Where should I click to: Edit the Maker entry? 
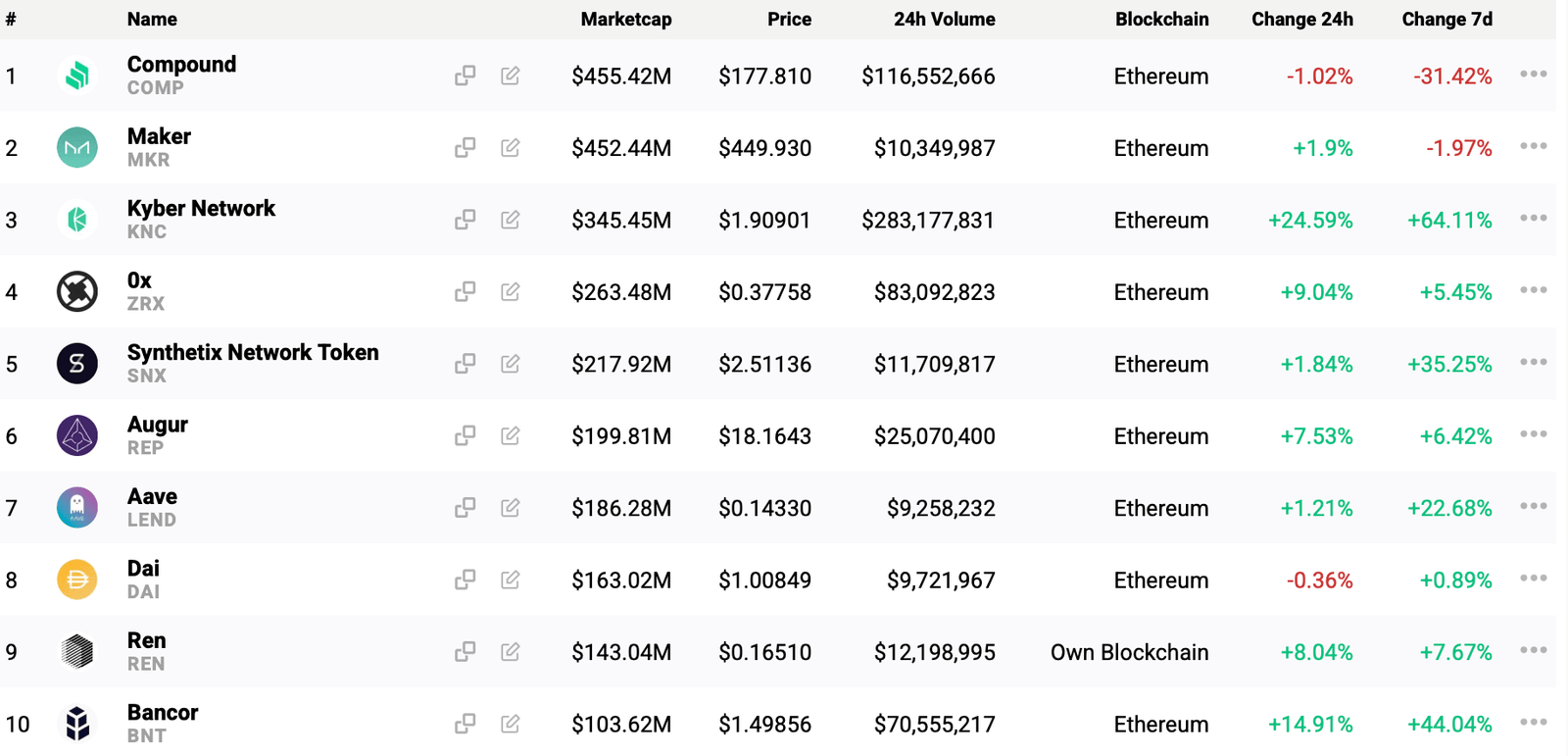click(510, 147)
